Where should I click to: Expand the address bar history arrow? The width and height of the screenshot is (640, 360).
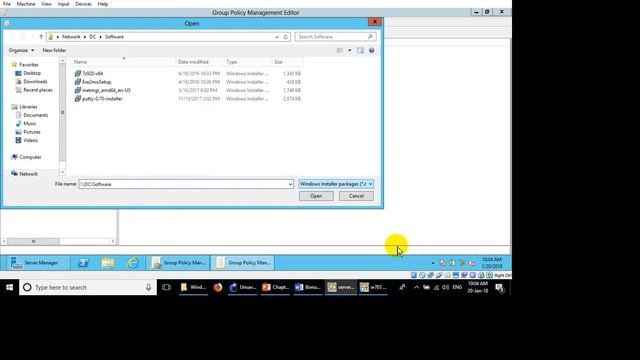point(277,37)
